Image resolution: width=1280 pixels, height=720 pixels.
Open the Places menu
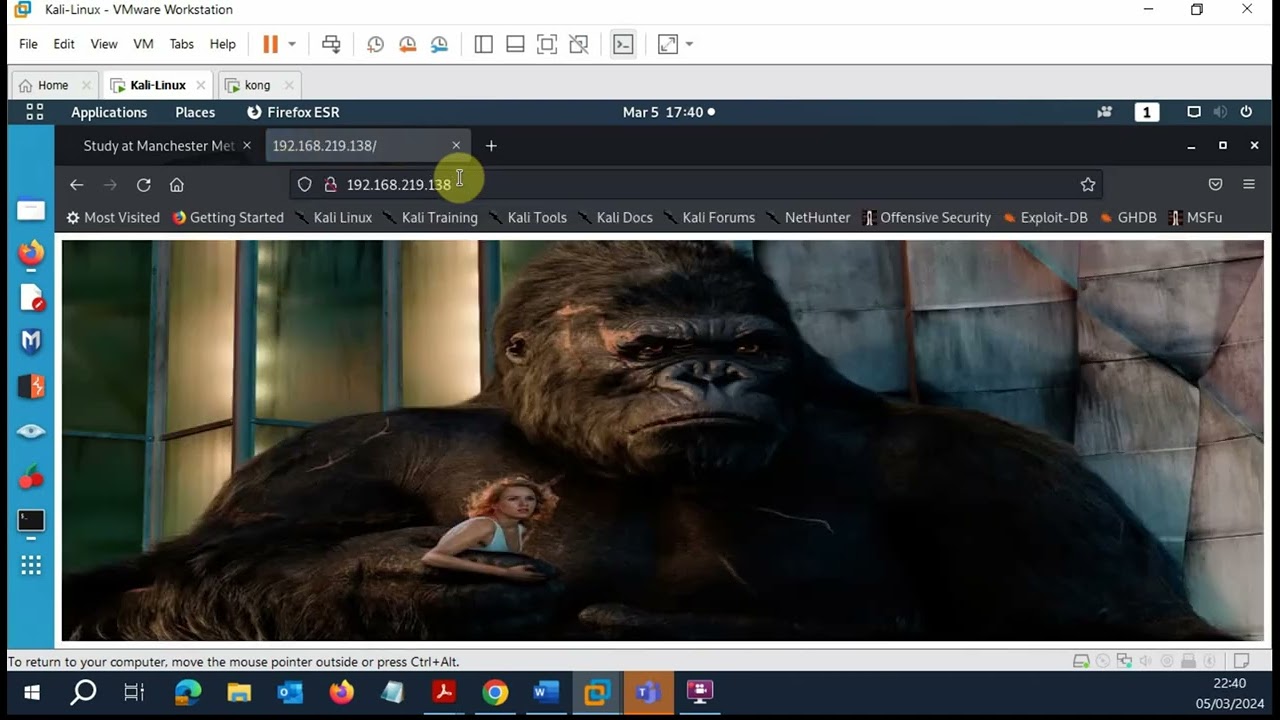coord(195,112)
